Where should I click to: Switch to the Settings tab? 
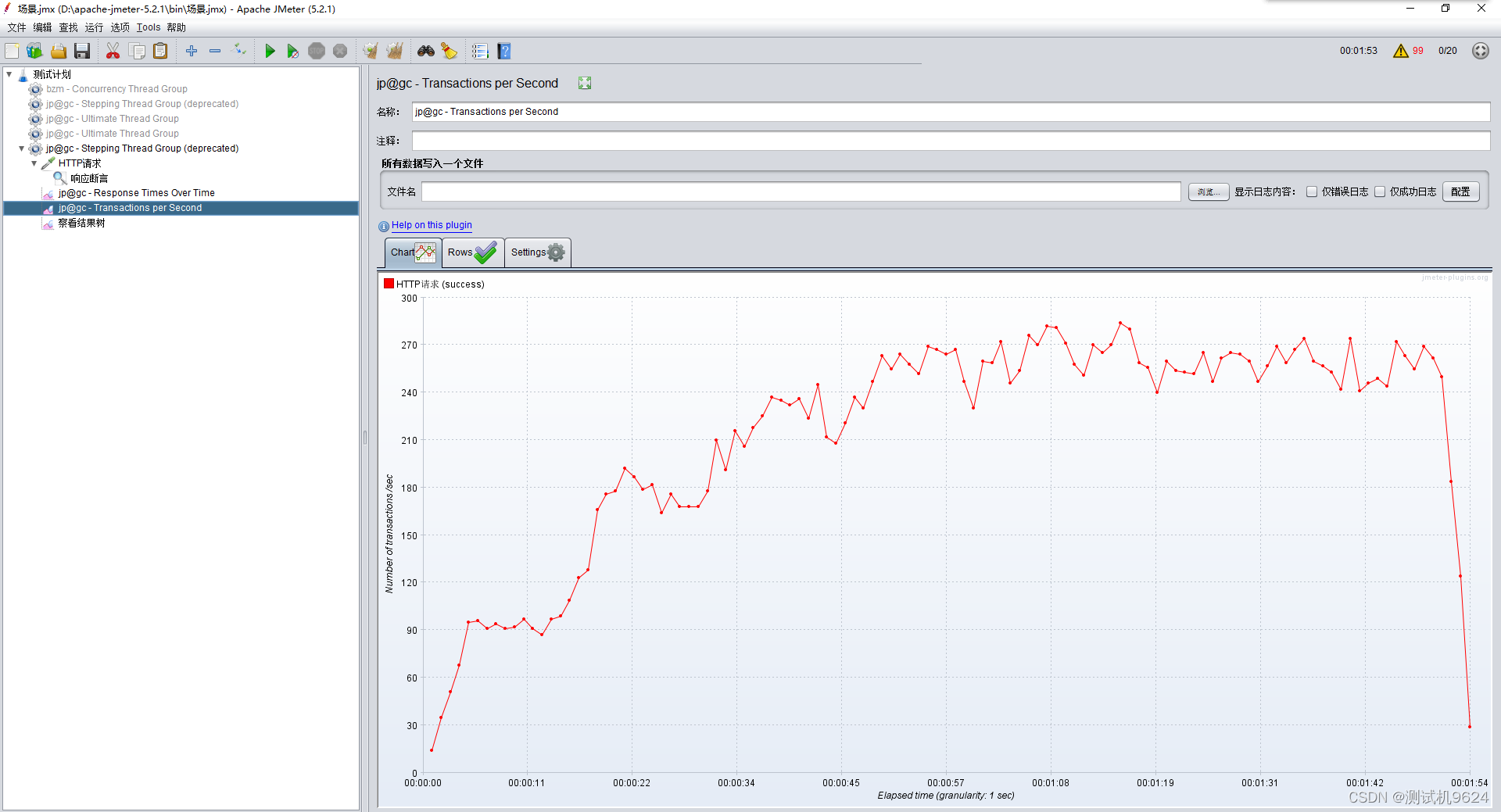(x=538, y=252)
